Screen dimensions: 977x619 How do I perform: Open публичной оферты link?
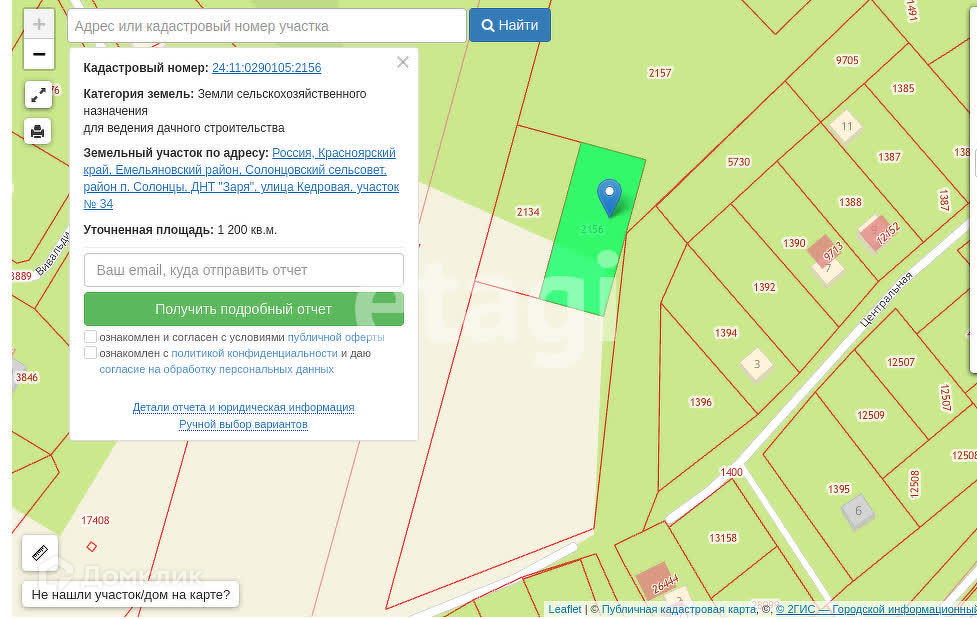click(x=336, y=337)
